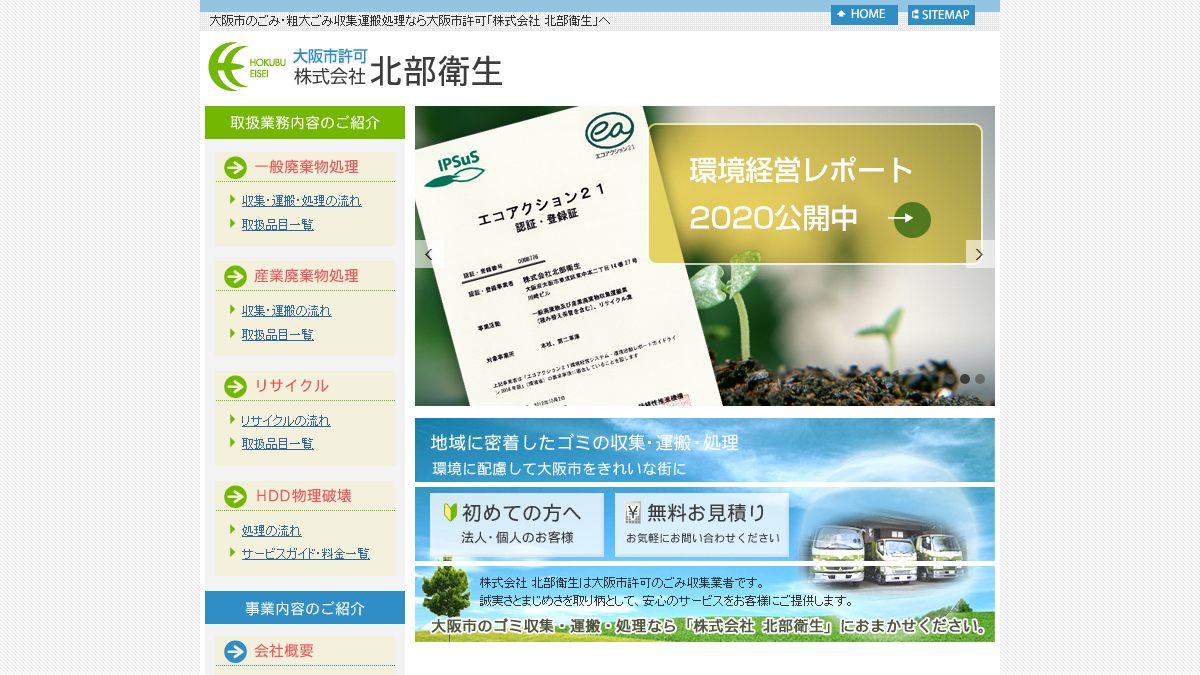Open 処理の流れ link

click(271, 530)
